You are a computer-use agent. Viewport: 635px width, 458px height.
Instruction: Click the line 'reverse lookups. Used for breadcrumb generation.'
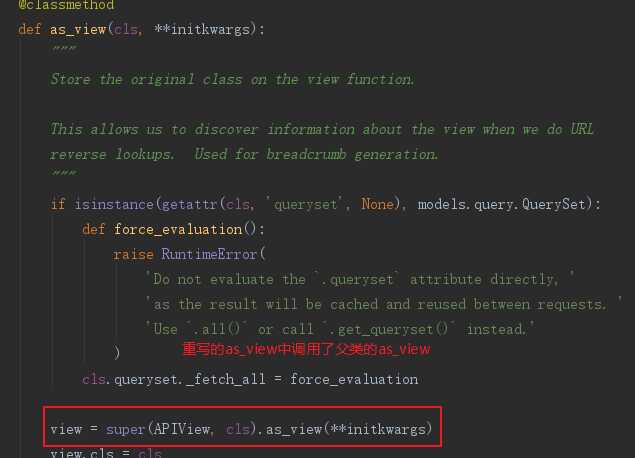[244, 154]
